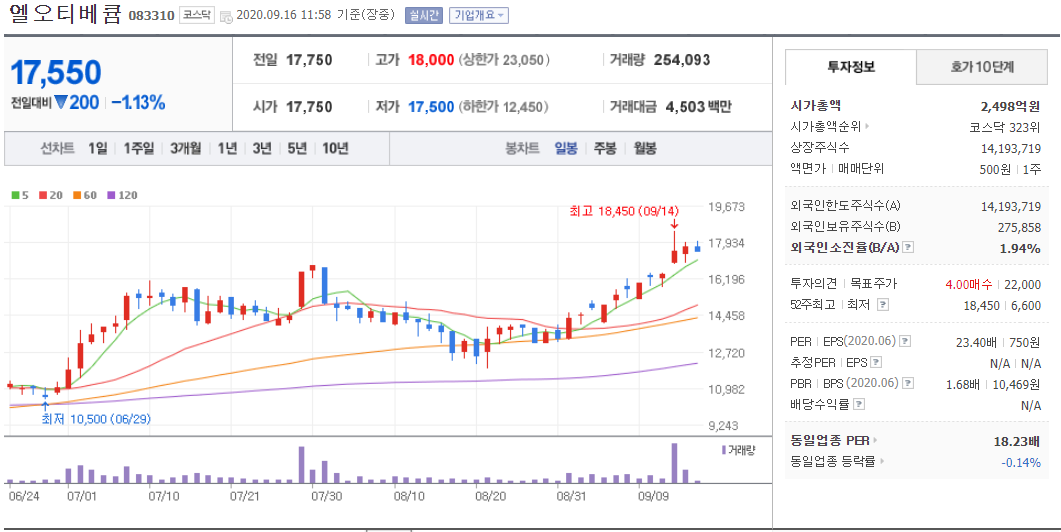Click the 거래대금 value 4,503 백만
The width and height of the screenshot is (1061, 532).
tap(698, 107)
